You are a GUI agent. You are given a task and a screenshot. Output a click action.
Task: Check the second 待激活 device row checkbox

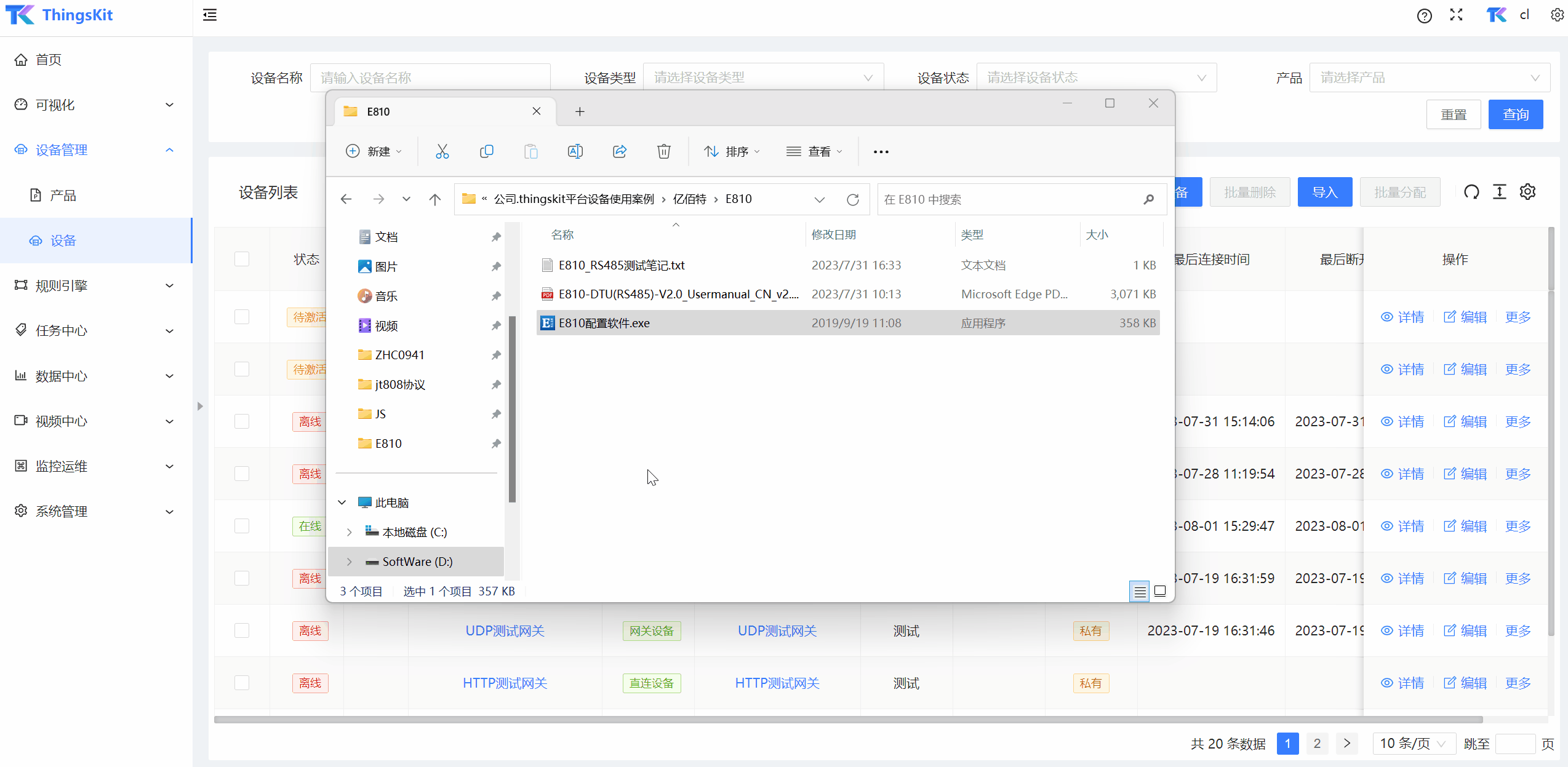(x=242, y=369)
